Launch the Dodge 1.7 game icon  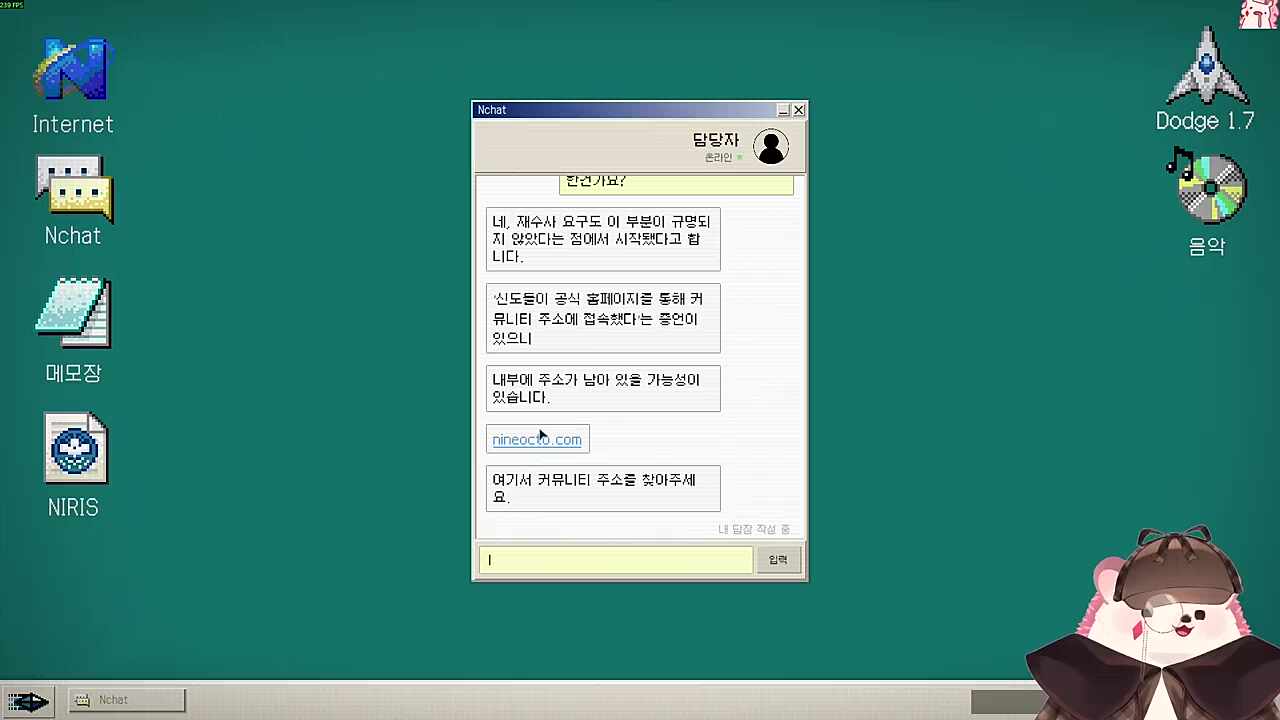tap(1205, 80)
